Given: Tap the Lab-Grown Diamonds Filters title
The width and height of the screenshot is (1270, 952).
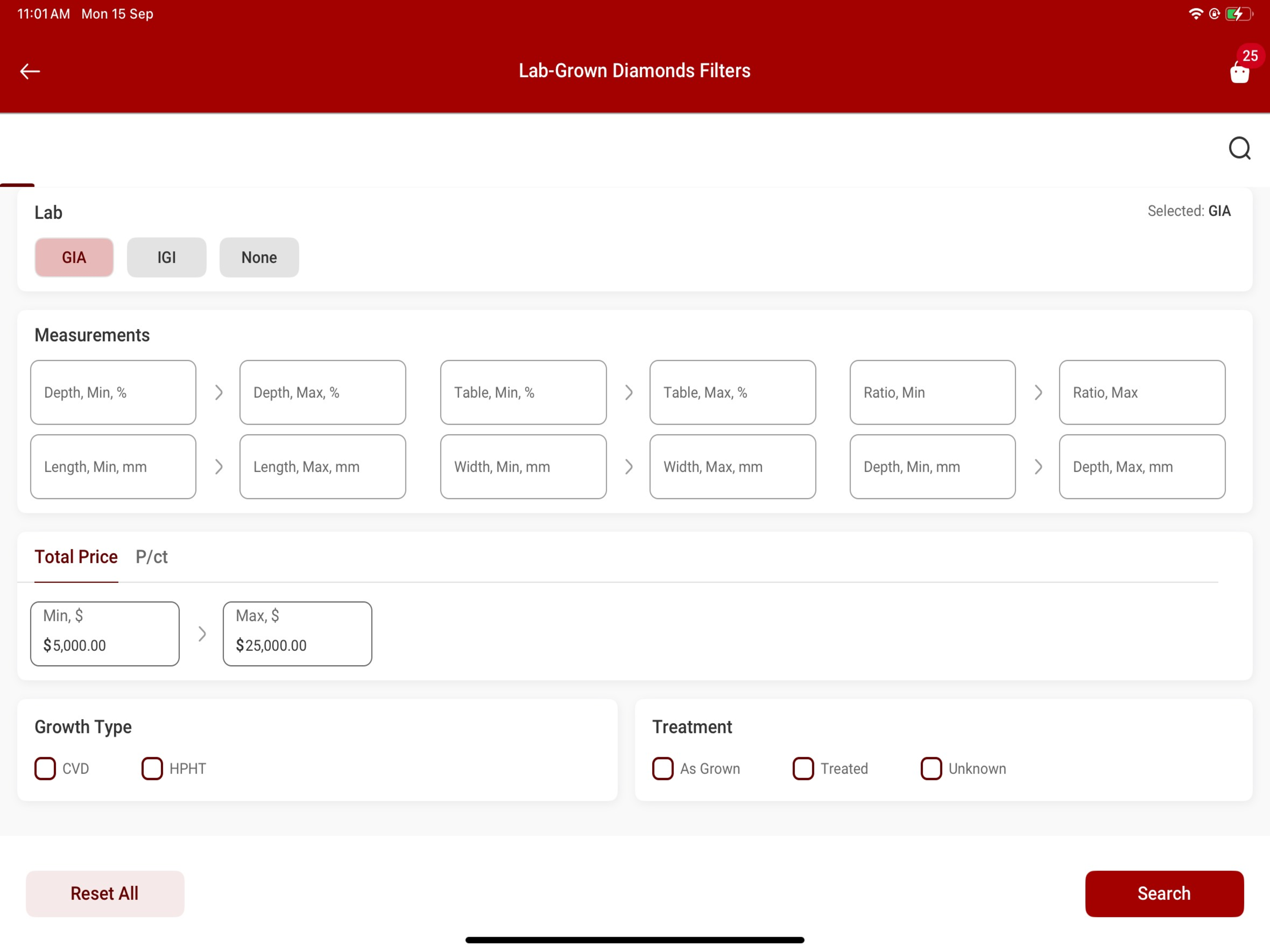Looking at the screenshot, I should tap(635, 70).
